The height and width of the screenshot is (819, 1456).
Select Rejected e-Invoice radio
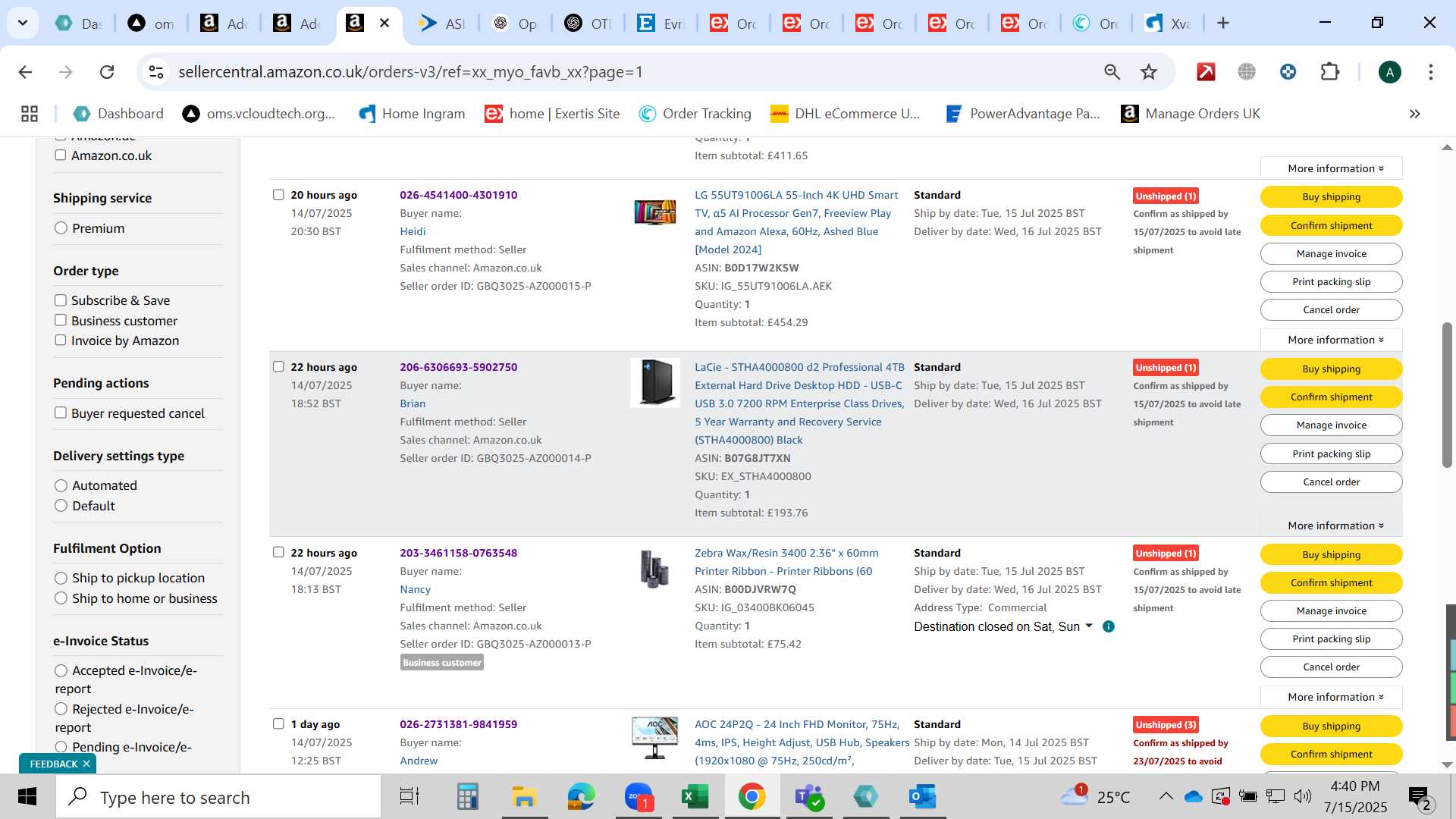tap(61, 709)
